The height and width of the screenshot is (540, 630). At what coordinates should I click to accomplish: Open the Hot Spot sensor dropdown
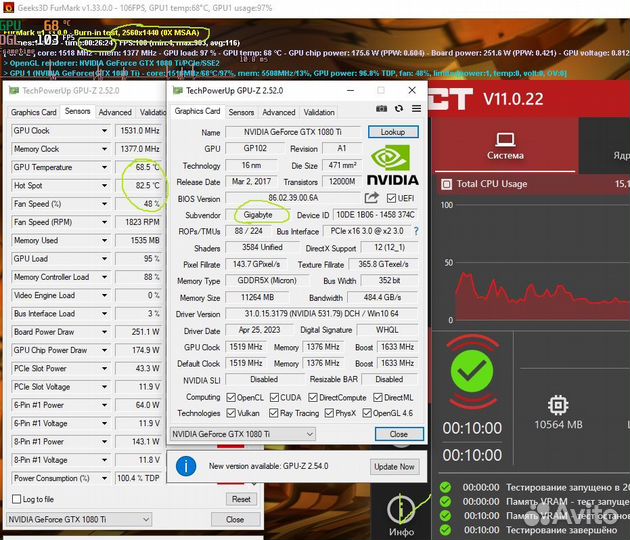click(x=104, y=186)
